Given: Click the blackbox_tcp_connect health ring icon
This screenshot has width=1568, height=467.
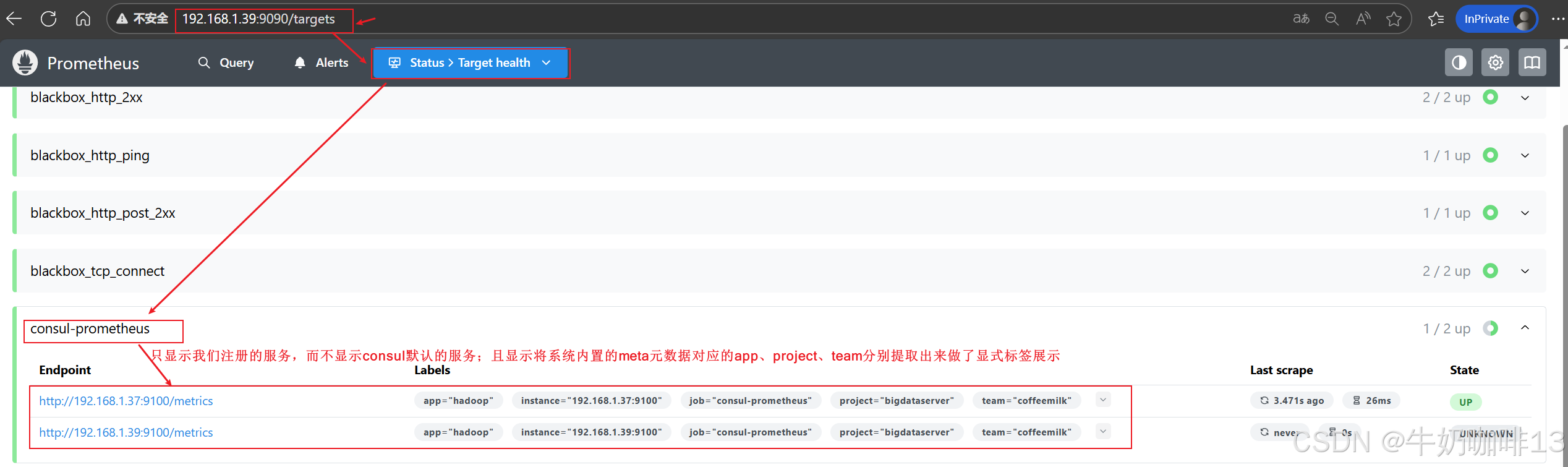Looking at the screenshot, I should [1491, 270].
